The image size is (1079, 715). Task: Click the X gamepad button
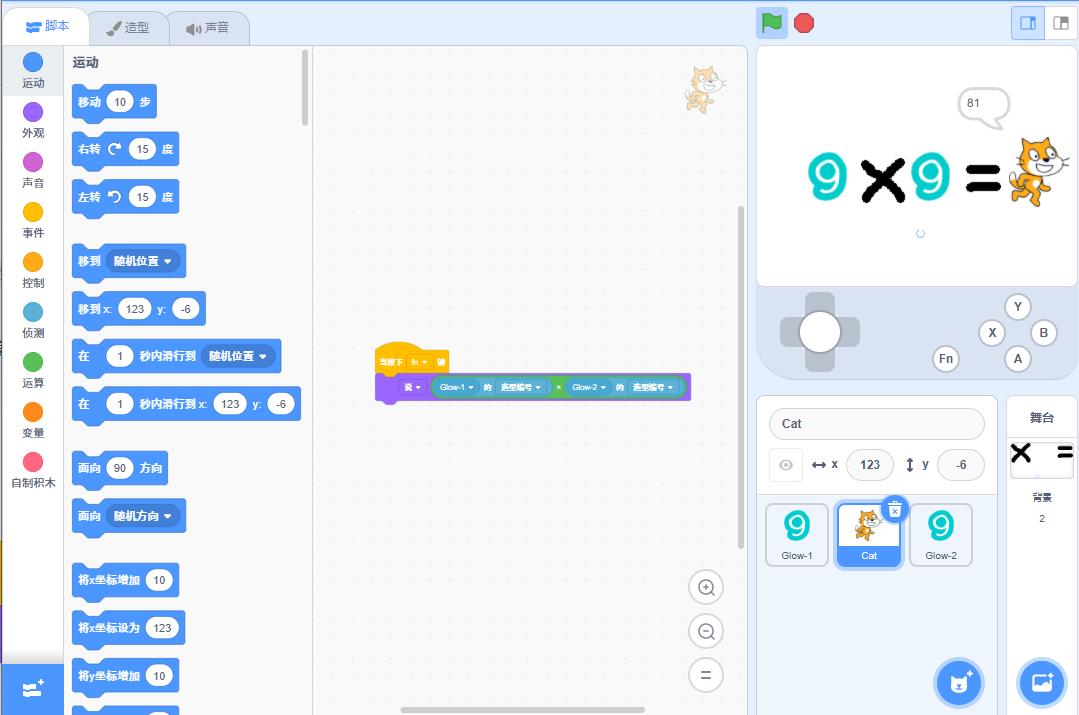click(992, 333)
